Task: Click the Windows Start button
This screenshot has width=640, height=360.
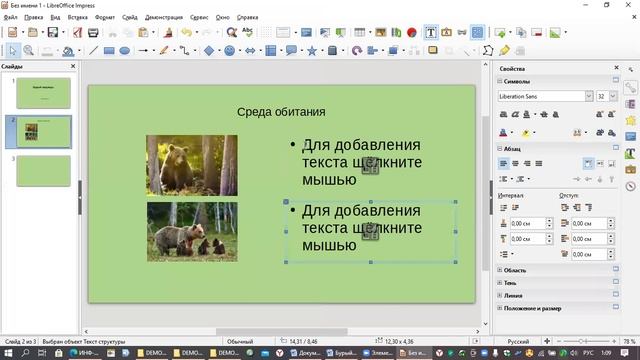Action: tap(8, 353)
